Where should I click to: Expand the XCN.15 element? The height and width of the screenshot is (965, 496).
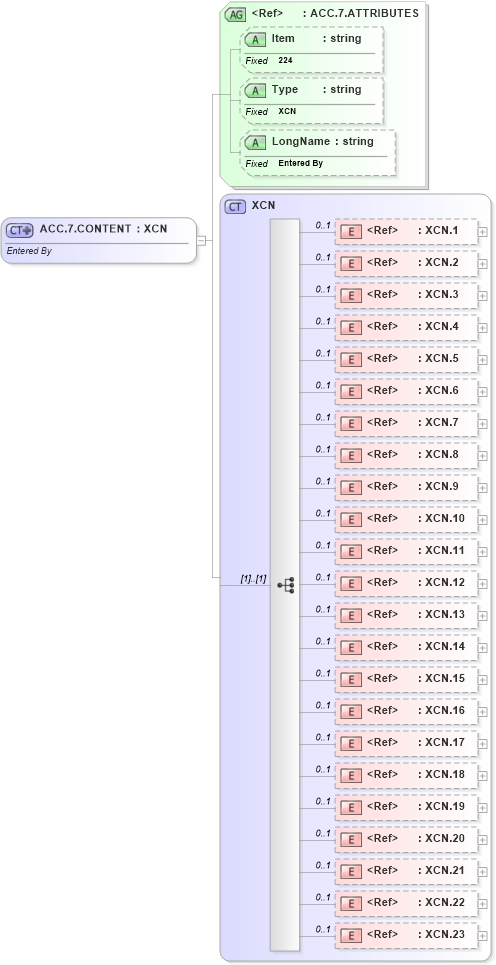pos(482,680)
